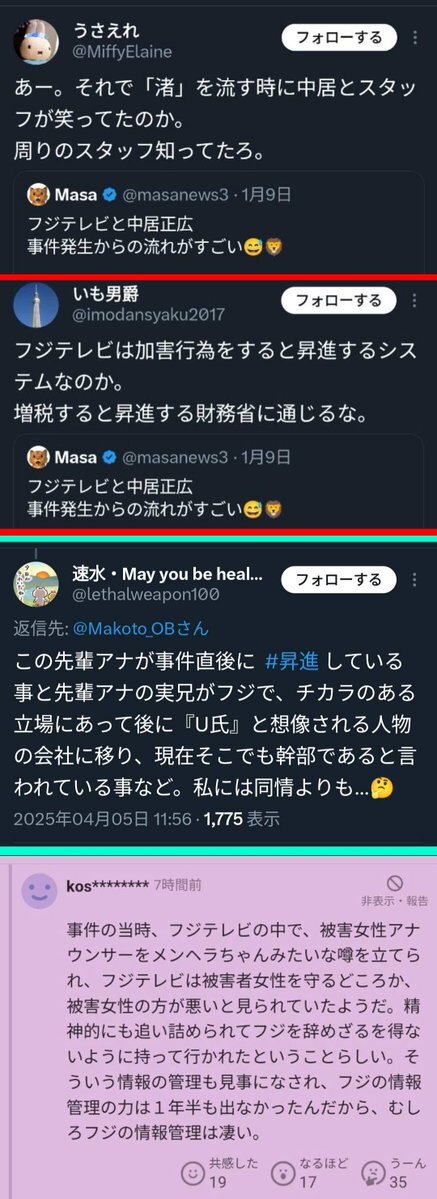Open the first quoted Masa post
The image size is (437, 1199).
pyautogui.click(x=218, y=221)
